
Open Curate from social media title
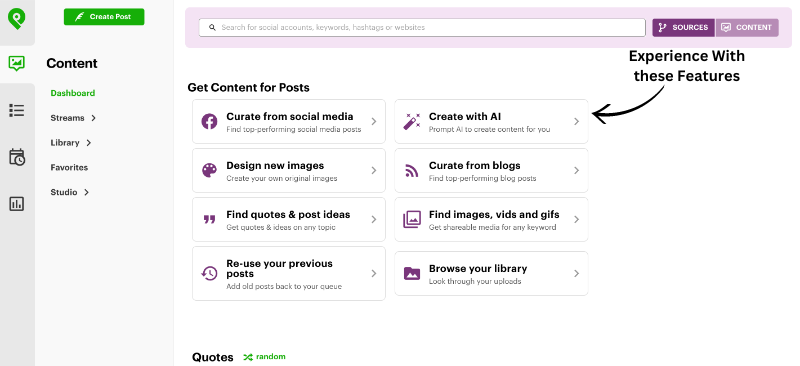290,116
